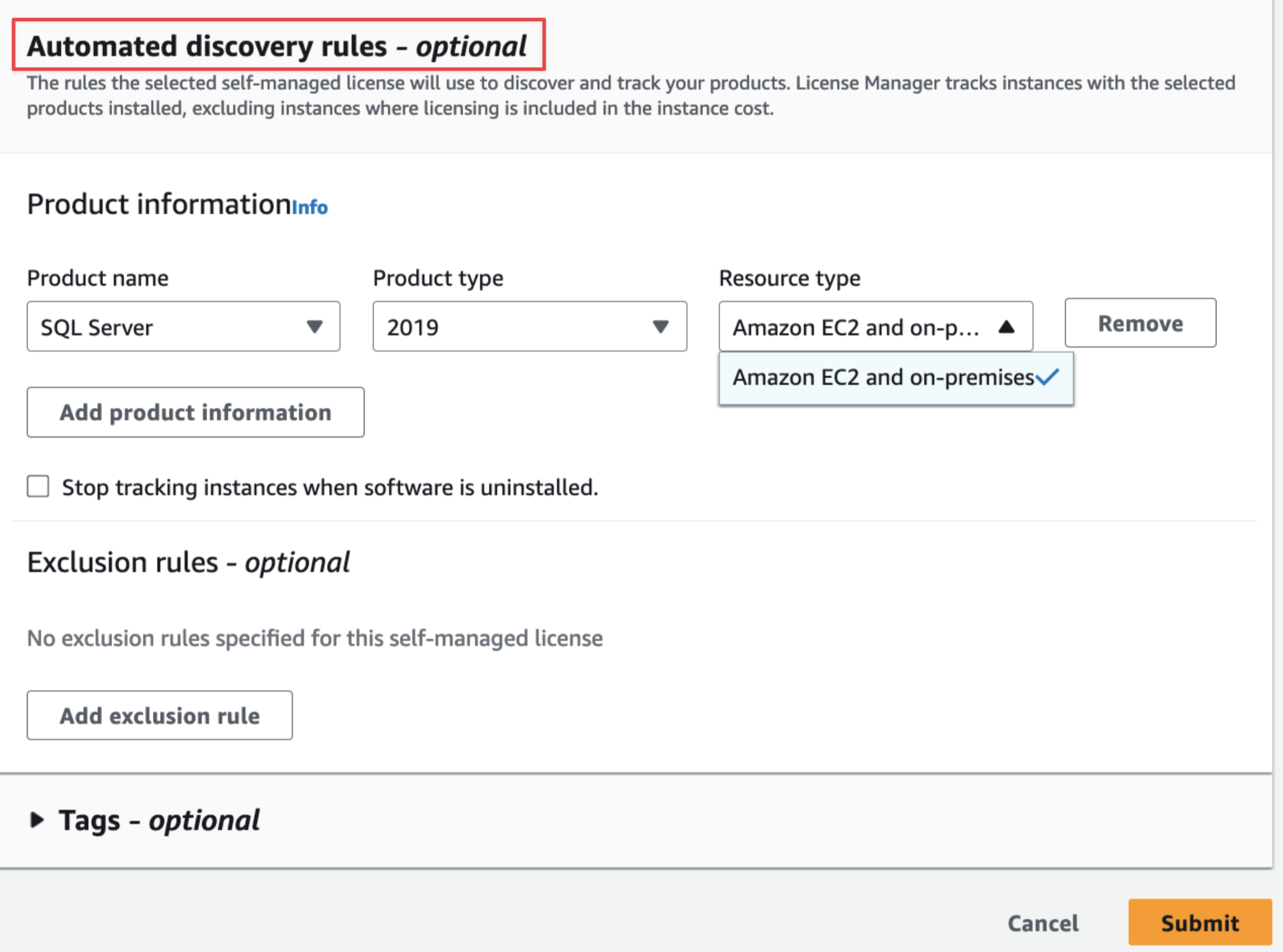
Task: Click the blue checkmark beside on-premises option
Action: (x=1047, y=377)
